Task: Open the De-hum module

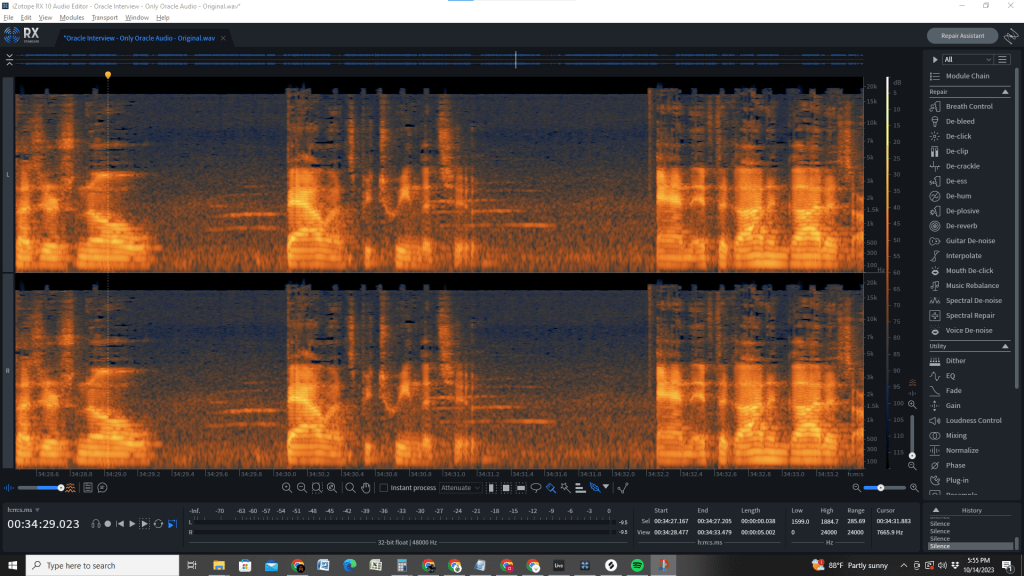Action: pos(958,196)
